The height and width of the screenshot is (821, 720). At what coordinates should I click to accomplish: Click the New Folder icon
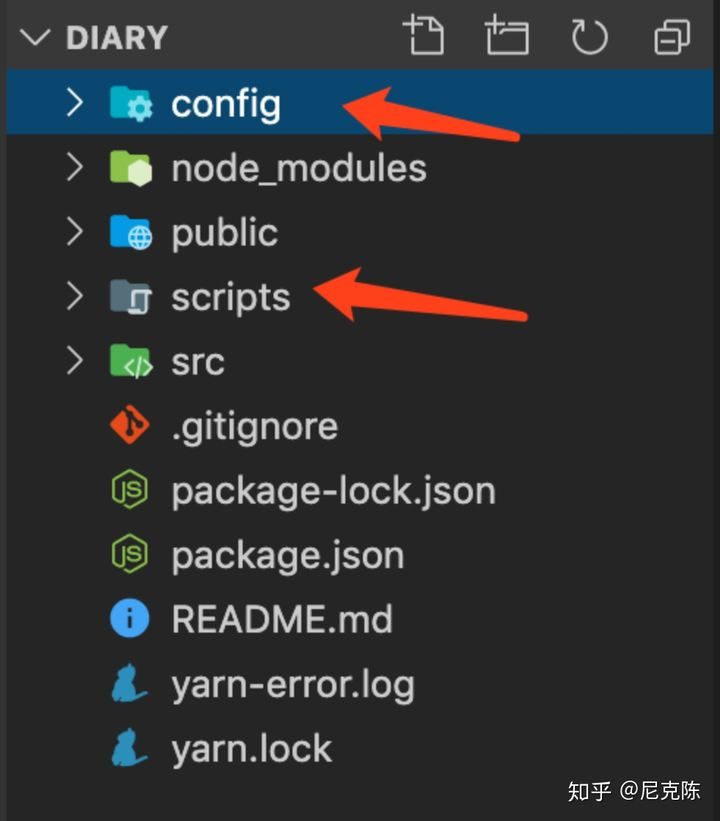pyautogui.click(x=506, y=35)
